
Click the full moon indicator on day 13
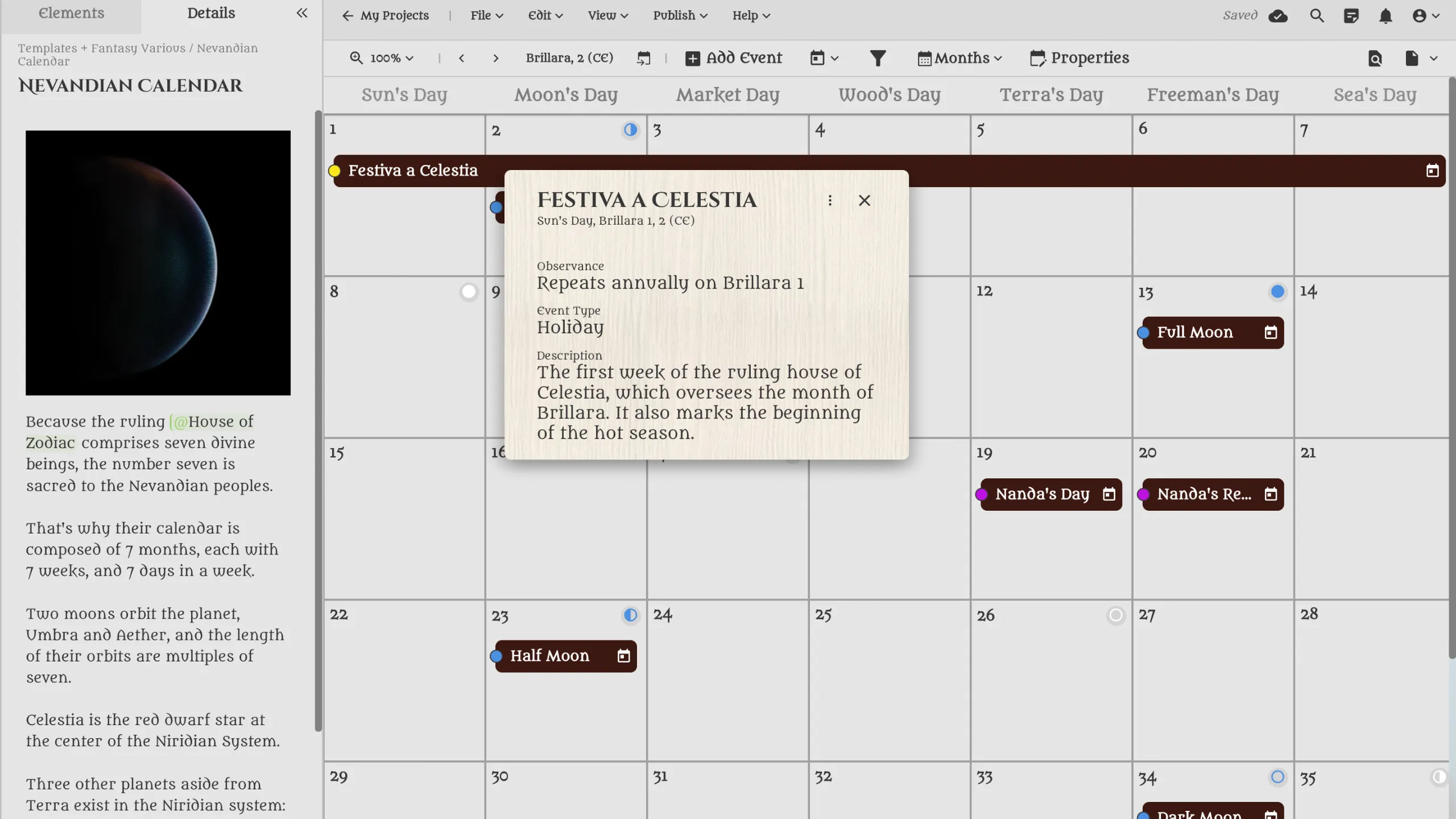click(x=1277, y=292)
